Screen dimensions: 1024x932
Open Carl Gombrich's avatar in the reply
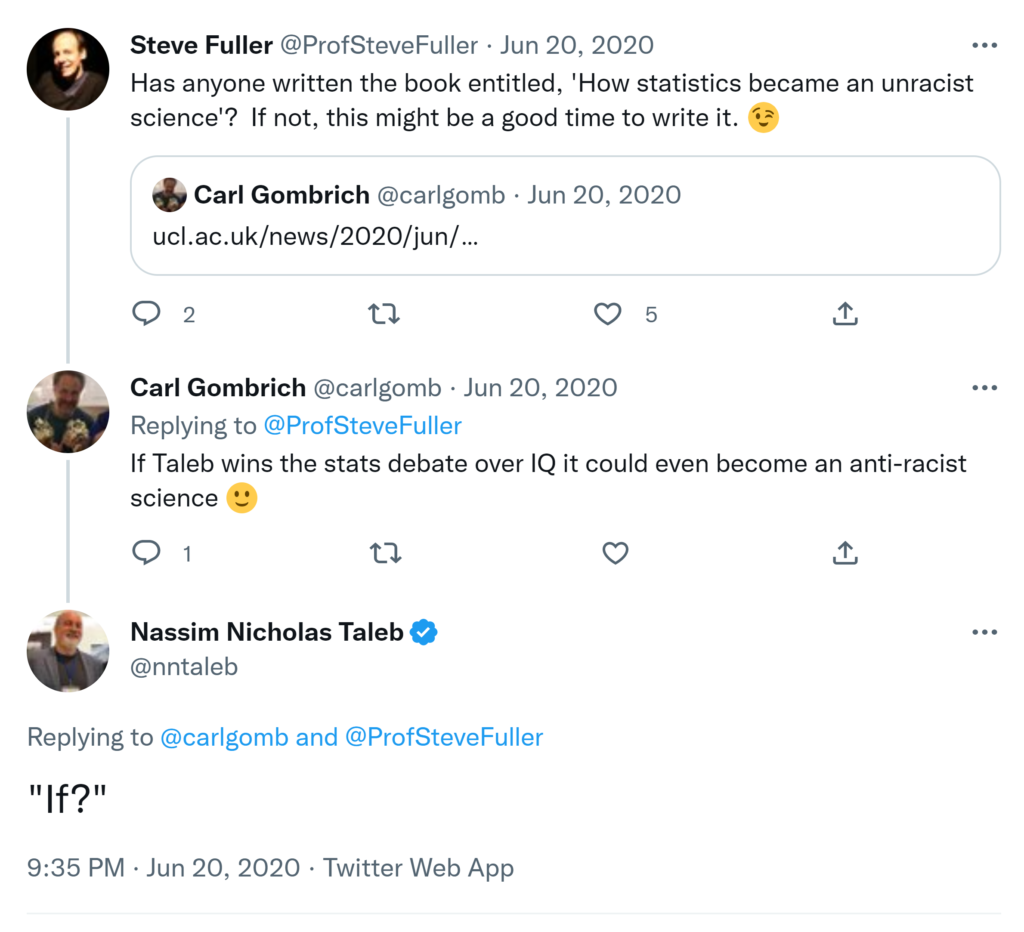[x=67, y=411]
